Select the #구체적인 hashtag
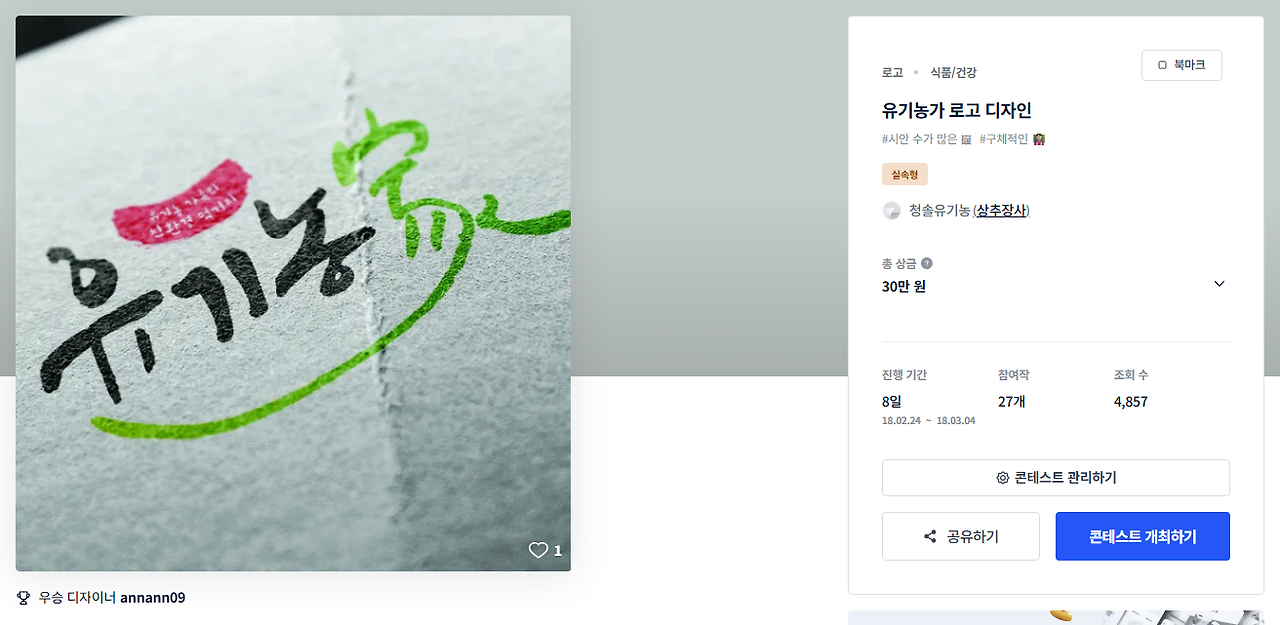1280x625 pixels. coord(1013,140)
